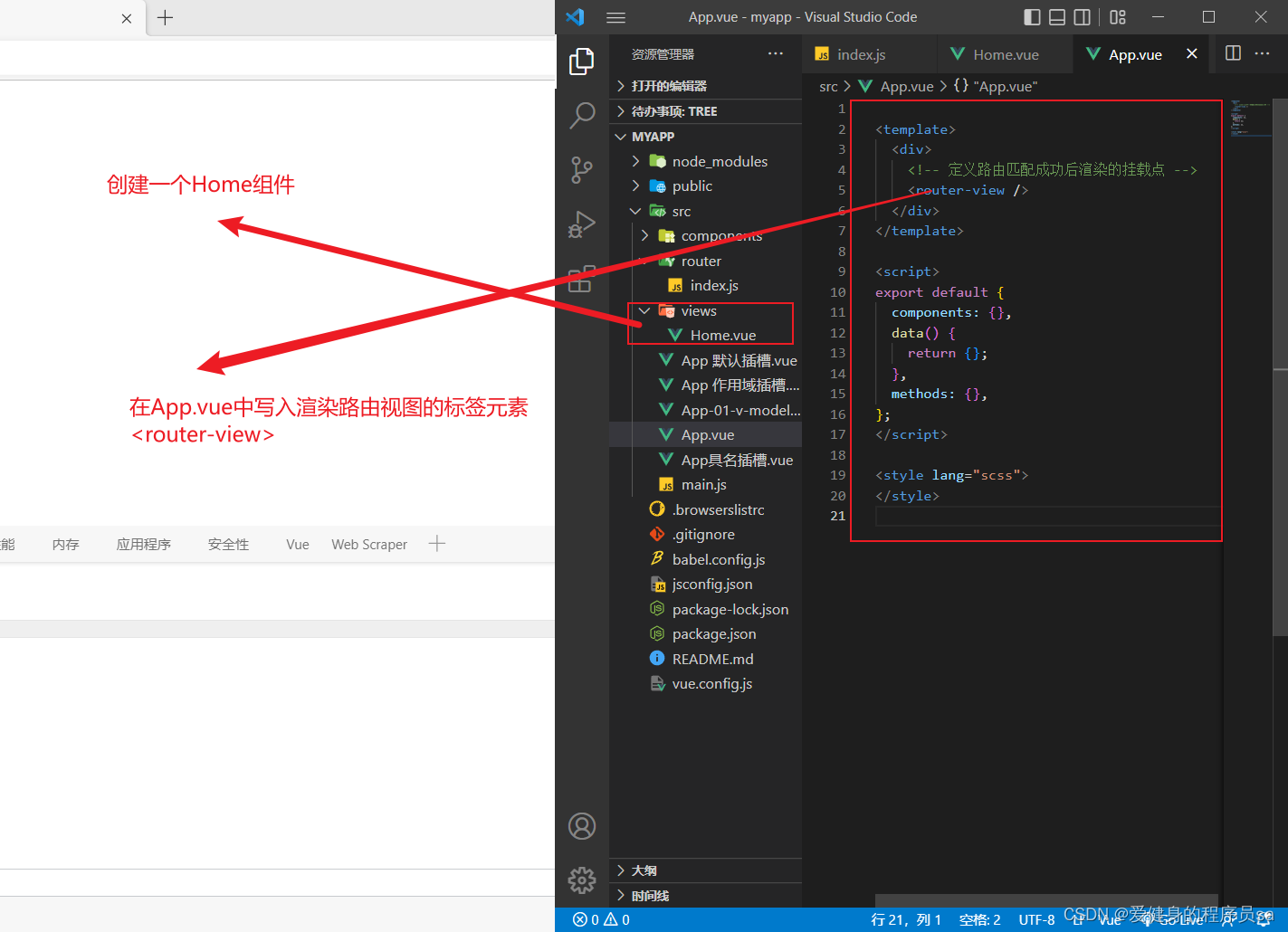Viewport: 1288px width, 932px height.
Task: Click 空格: 2 indentation status item
Action: 979,919
